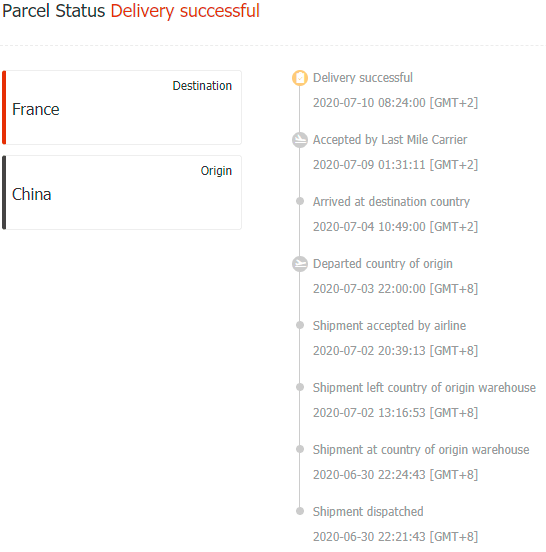
Task: Click the Shipment dispatched event text
Action: point(368,512)
